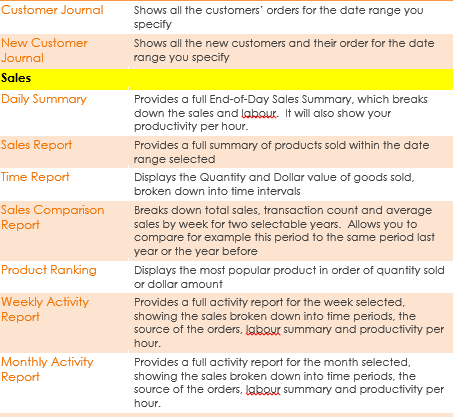Click the Time Report heading
Image resolution: width=453 pixels, height=417 pixels.
[x=35, y=177]
